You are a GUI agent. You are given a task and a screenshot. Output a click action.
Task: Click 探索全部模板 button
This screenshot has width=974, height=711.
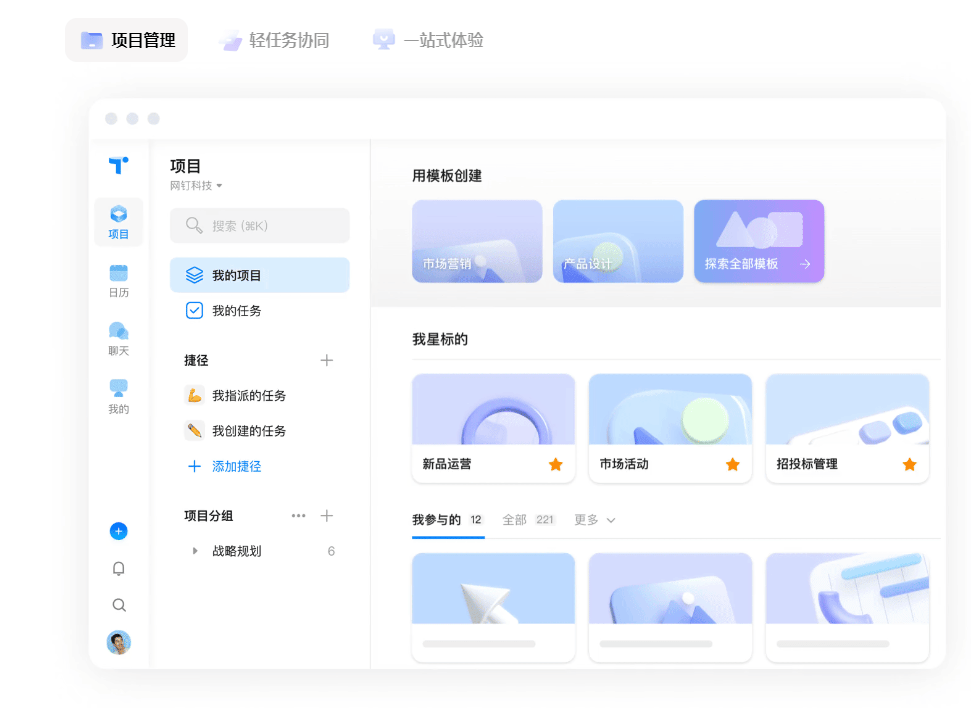(x=758, y=241)
